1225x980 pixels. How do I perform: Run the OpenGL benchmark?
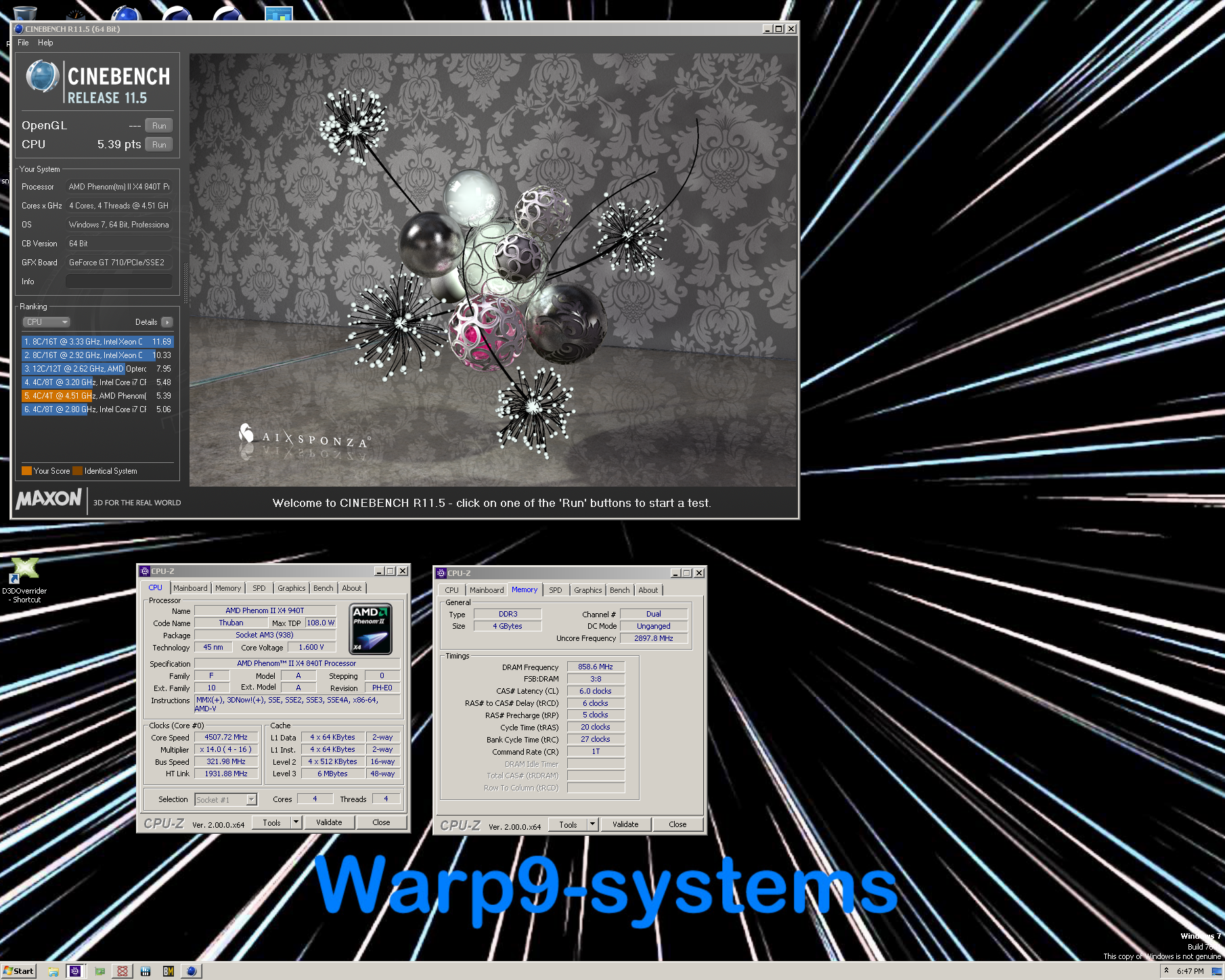coord(159,126)
